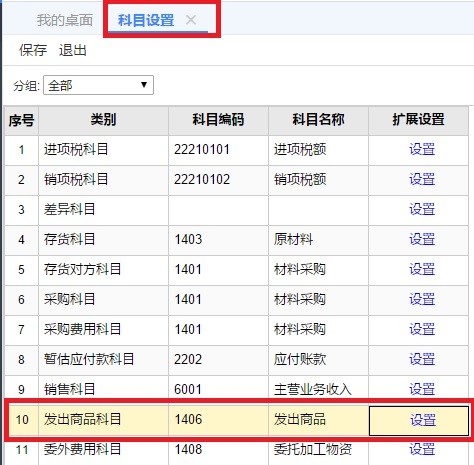Click 设置 link for 销项税科目 row
474x465 pixels.
(422, 179)
